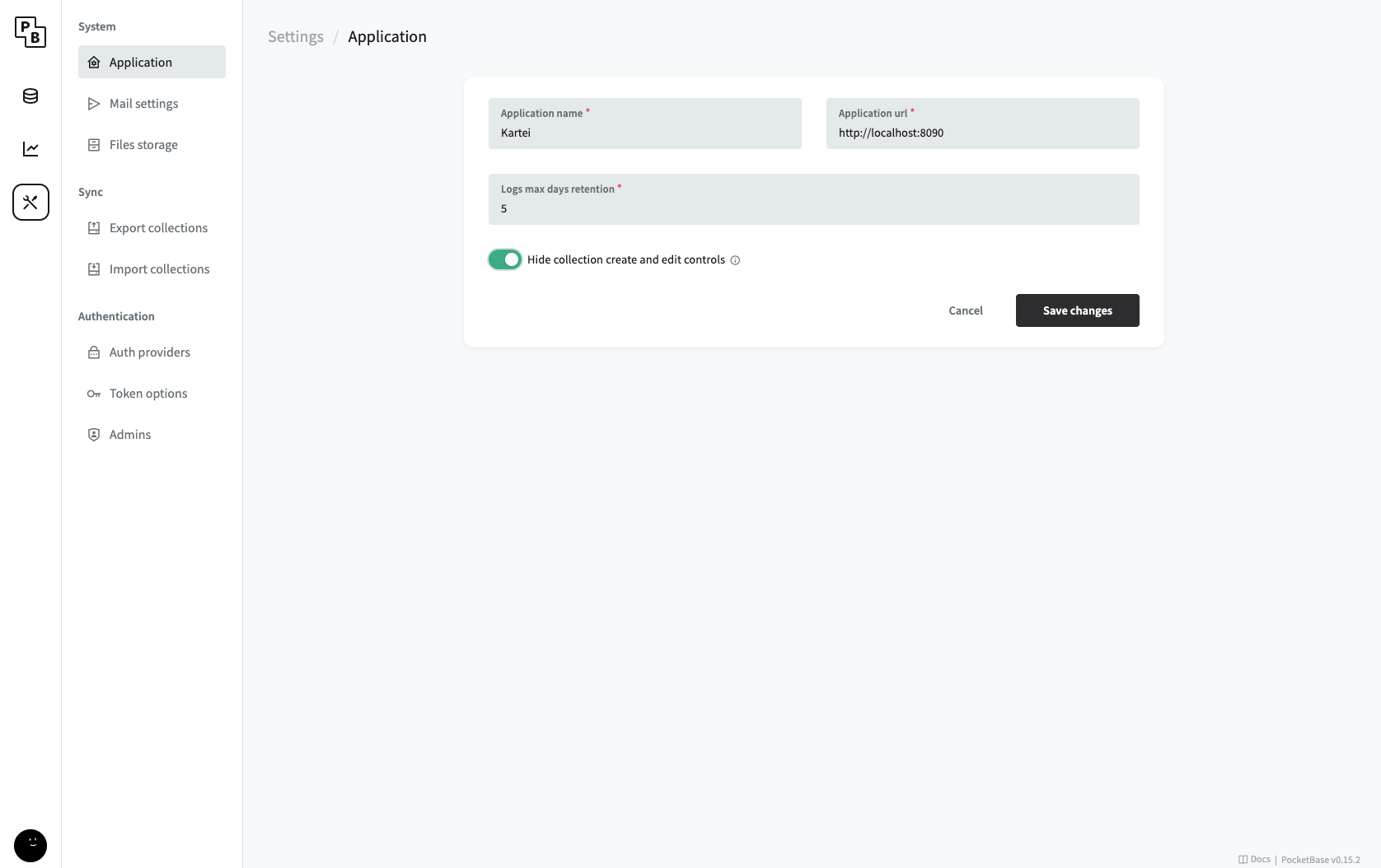Click the Mail settings send icon
Viewport: 1381px width, 868px height.
(x=94, y=104)
